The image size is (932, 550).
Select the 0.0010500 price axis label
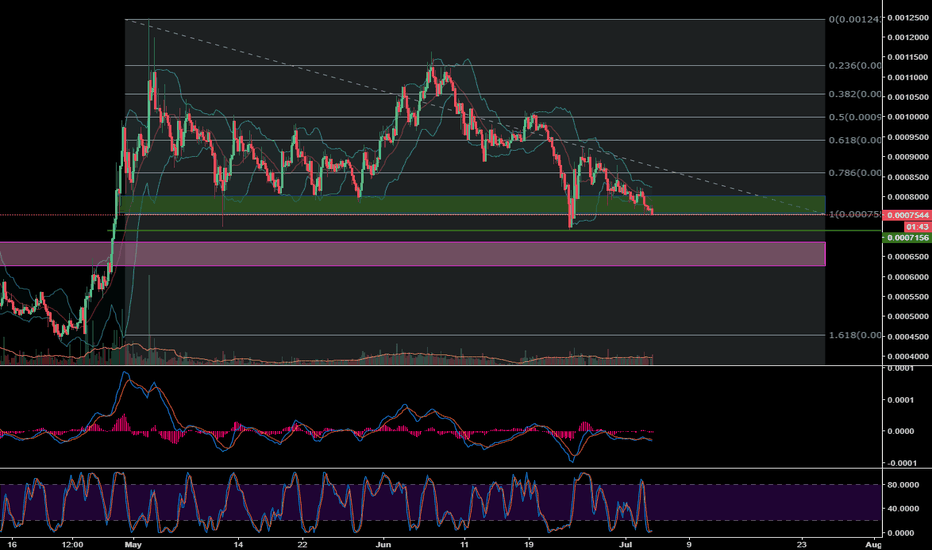click(908, 97)
